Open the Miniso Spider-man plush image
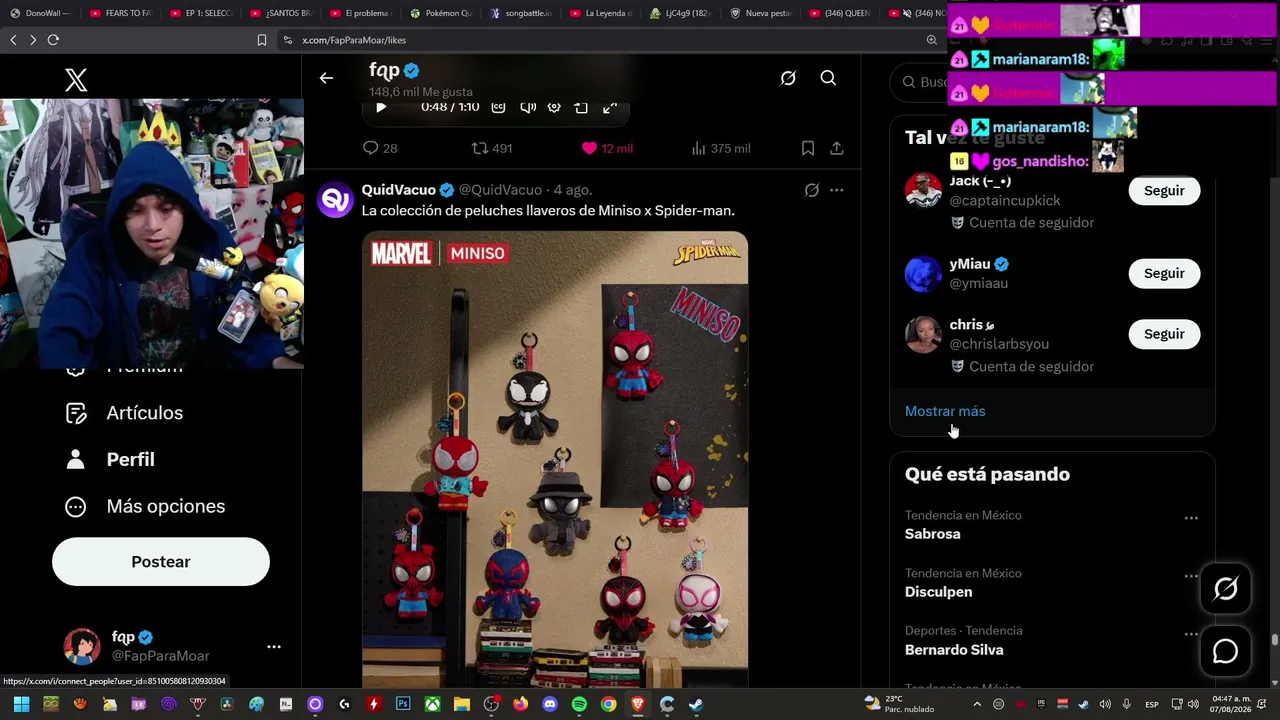Viewport: 1280px width, 720px height. tap(555, 460)
